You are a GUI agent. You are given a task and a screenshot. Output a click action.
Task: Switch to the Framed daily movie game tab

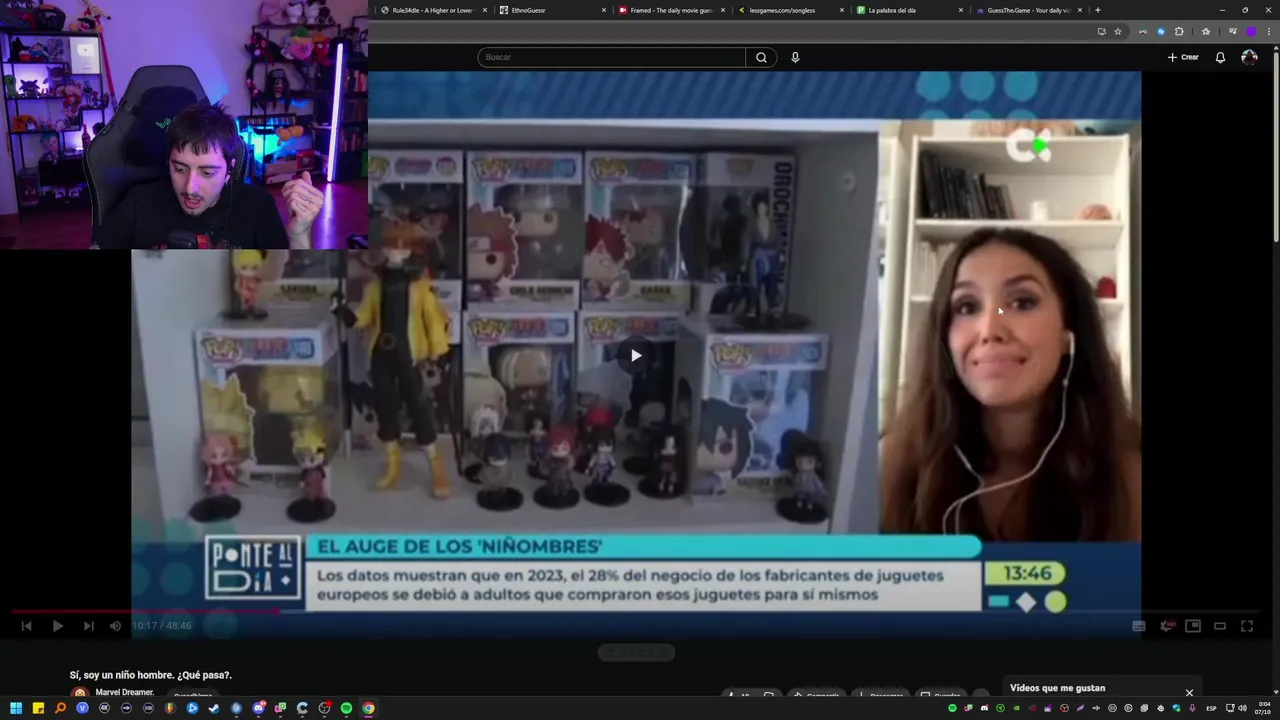coord(671,10)
